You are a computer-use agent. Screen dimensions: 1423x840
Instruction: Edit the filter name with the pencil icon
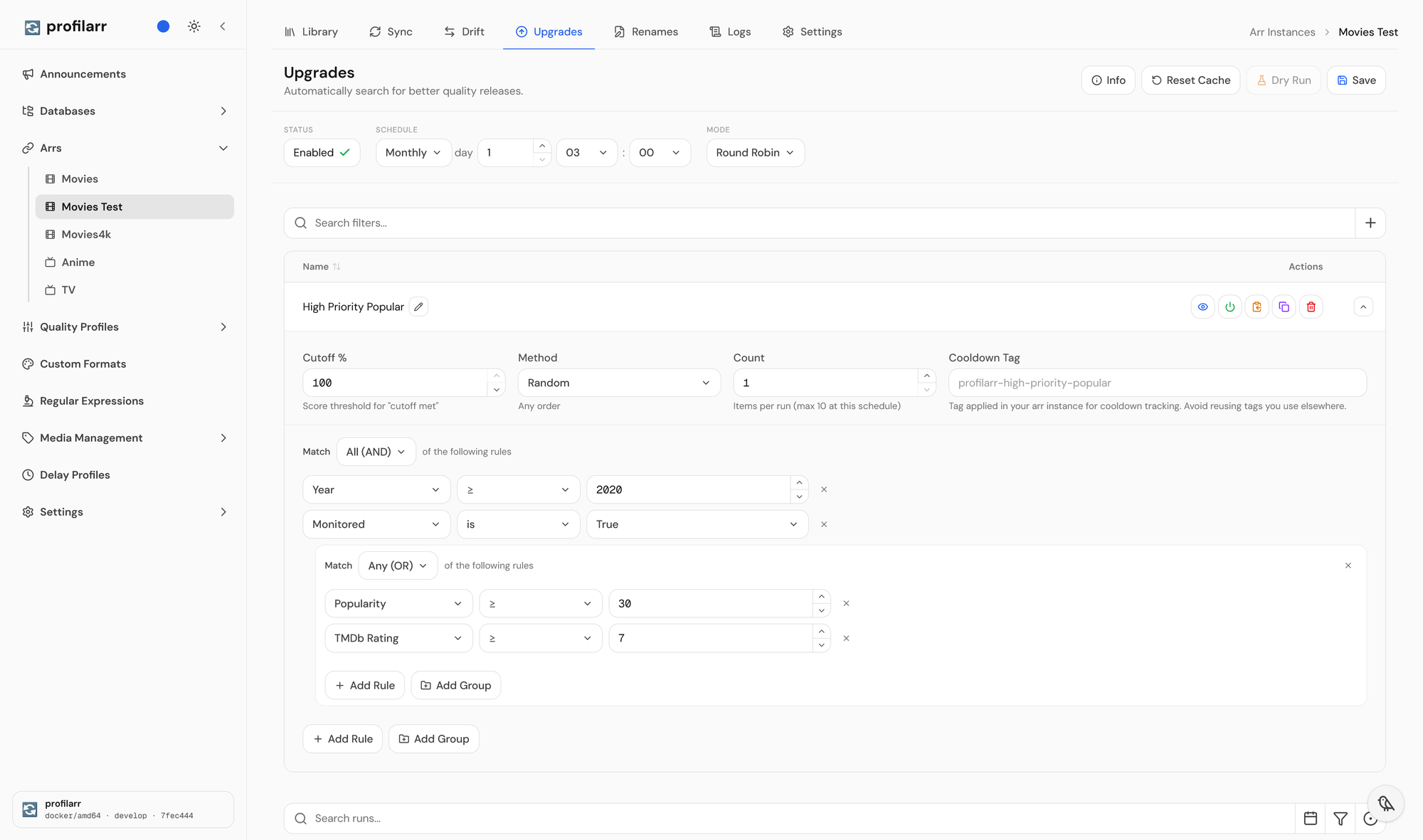click(x=419, y=307)
